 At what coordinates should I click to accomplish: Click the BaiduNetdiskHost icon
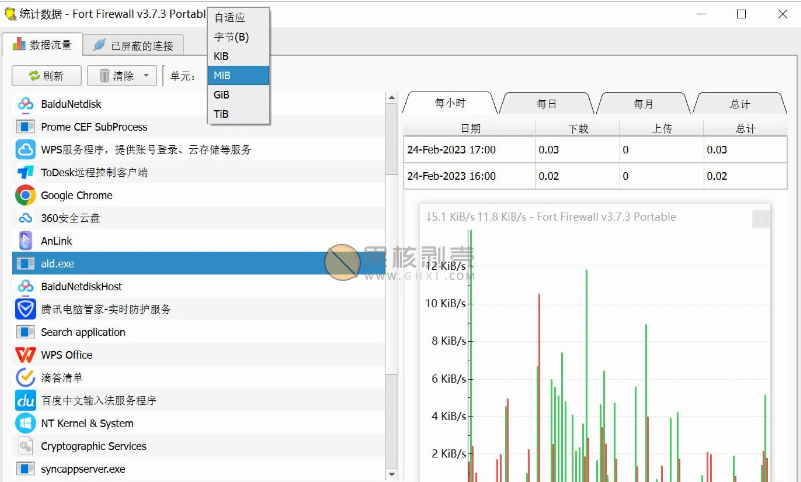pyautogui.click(x=25, y=286)
